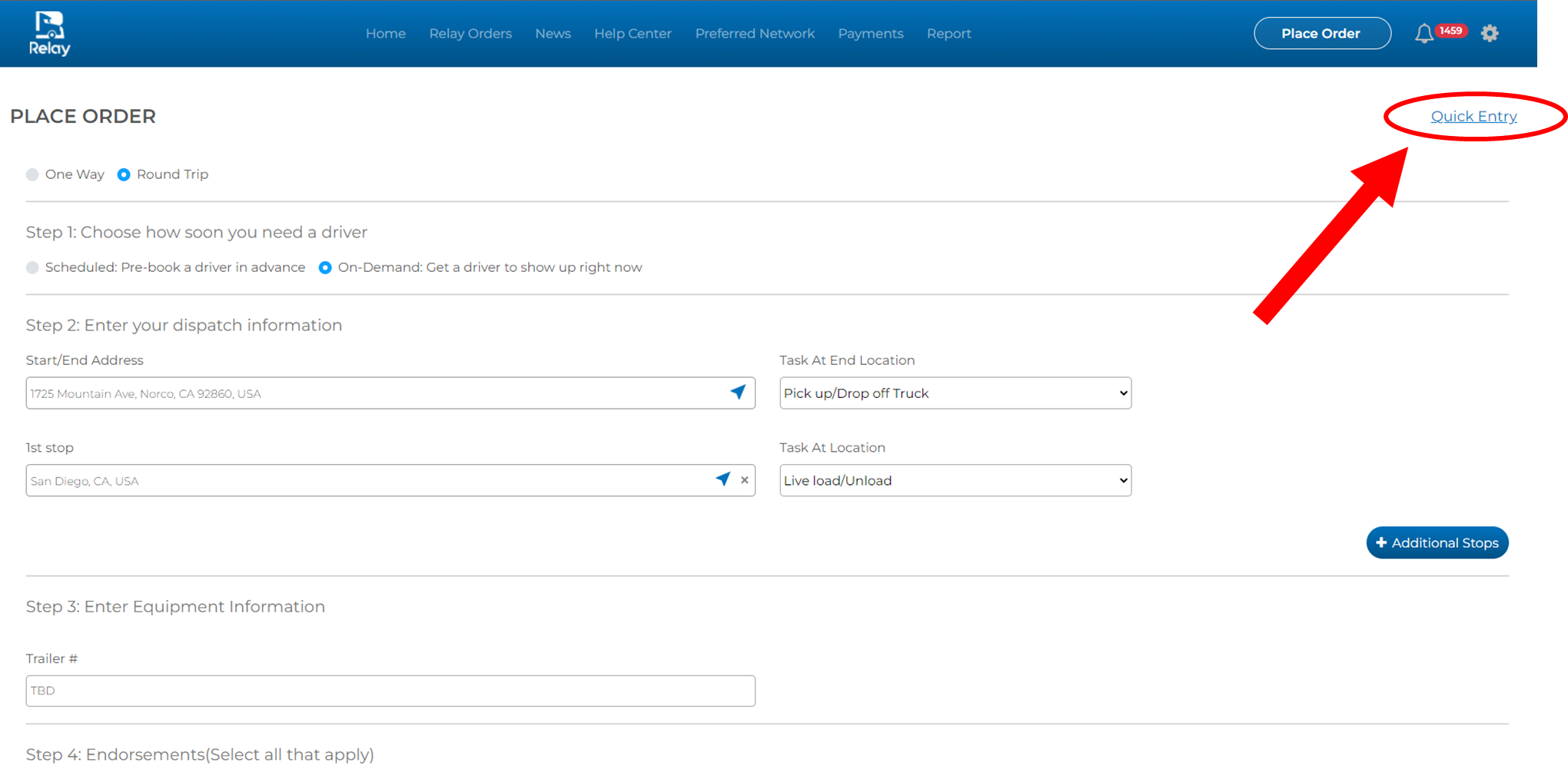
Task: Clear the 1st stop with X icon
Action: point(744,480)
